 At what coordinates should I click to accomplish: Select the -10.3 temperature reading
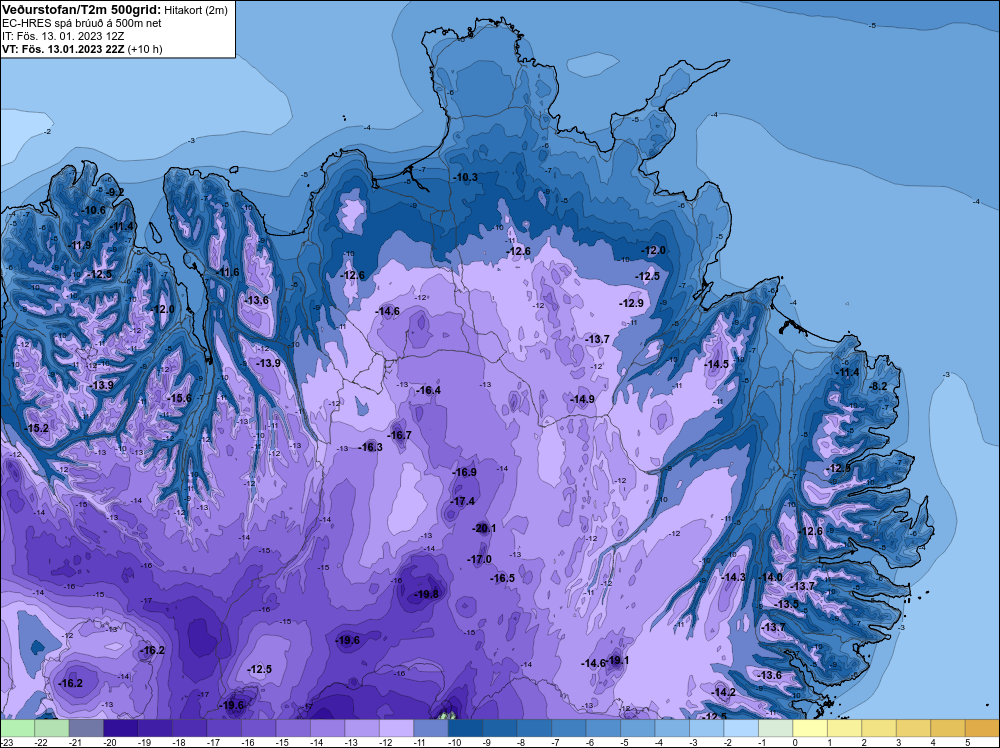coord(465,177)
